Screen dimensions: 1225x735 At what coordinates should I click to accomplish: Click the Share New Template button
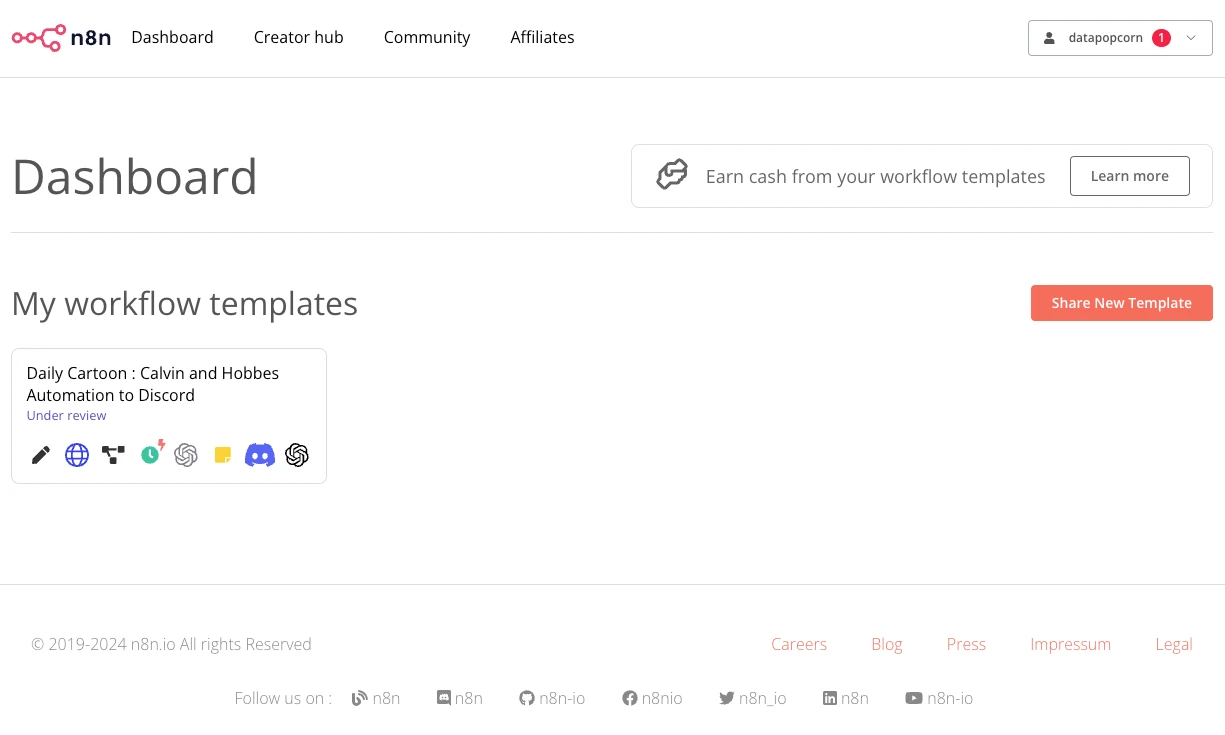[1121, 303]
